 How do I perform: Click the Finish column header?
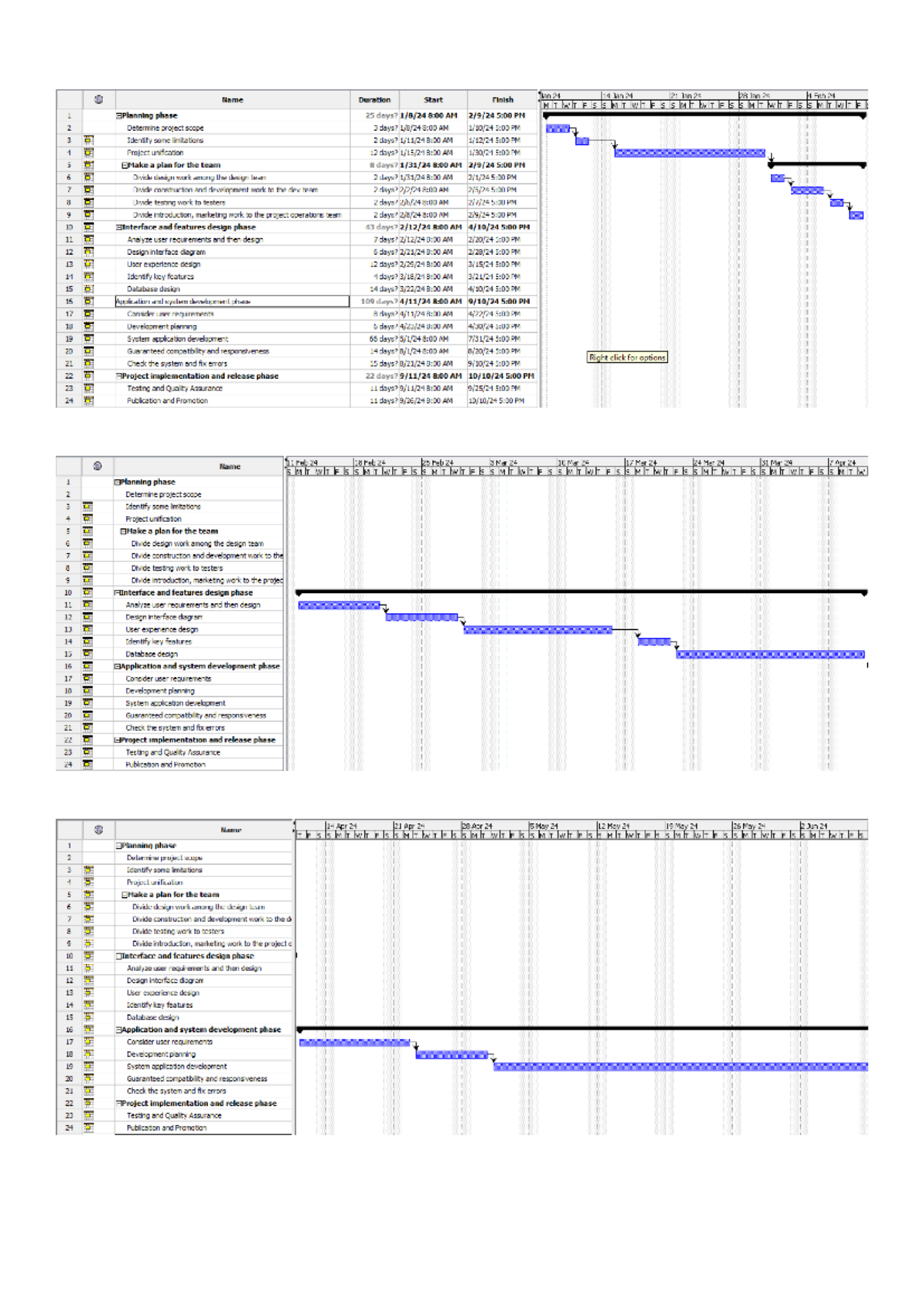coord(502,99)
